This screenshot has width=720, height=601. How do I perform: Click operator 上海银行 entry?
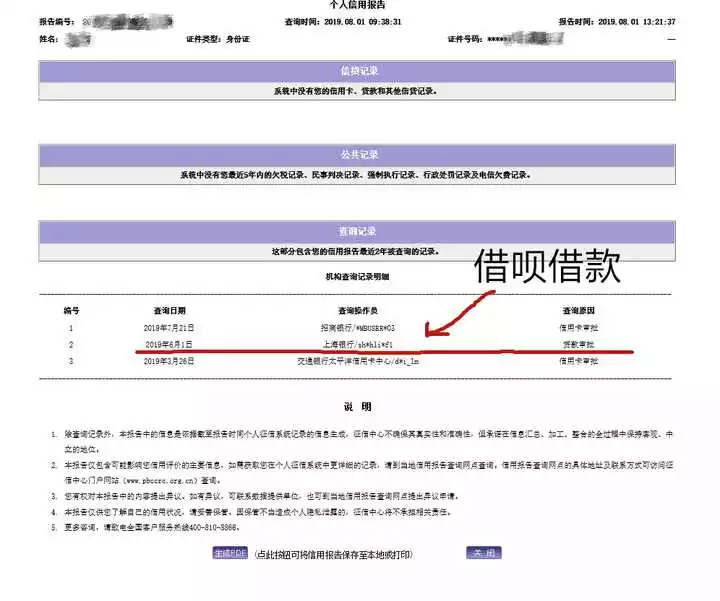click(358, 344)
